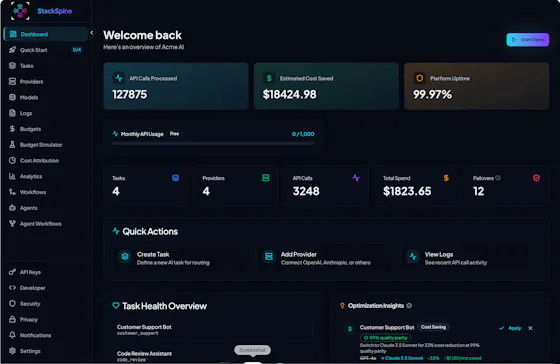Click the Optimization Insights info icon
Viewport: 560px width, 364px height.
pyautogui.click(x=409, y=305)
